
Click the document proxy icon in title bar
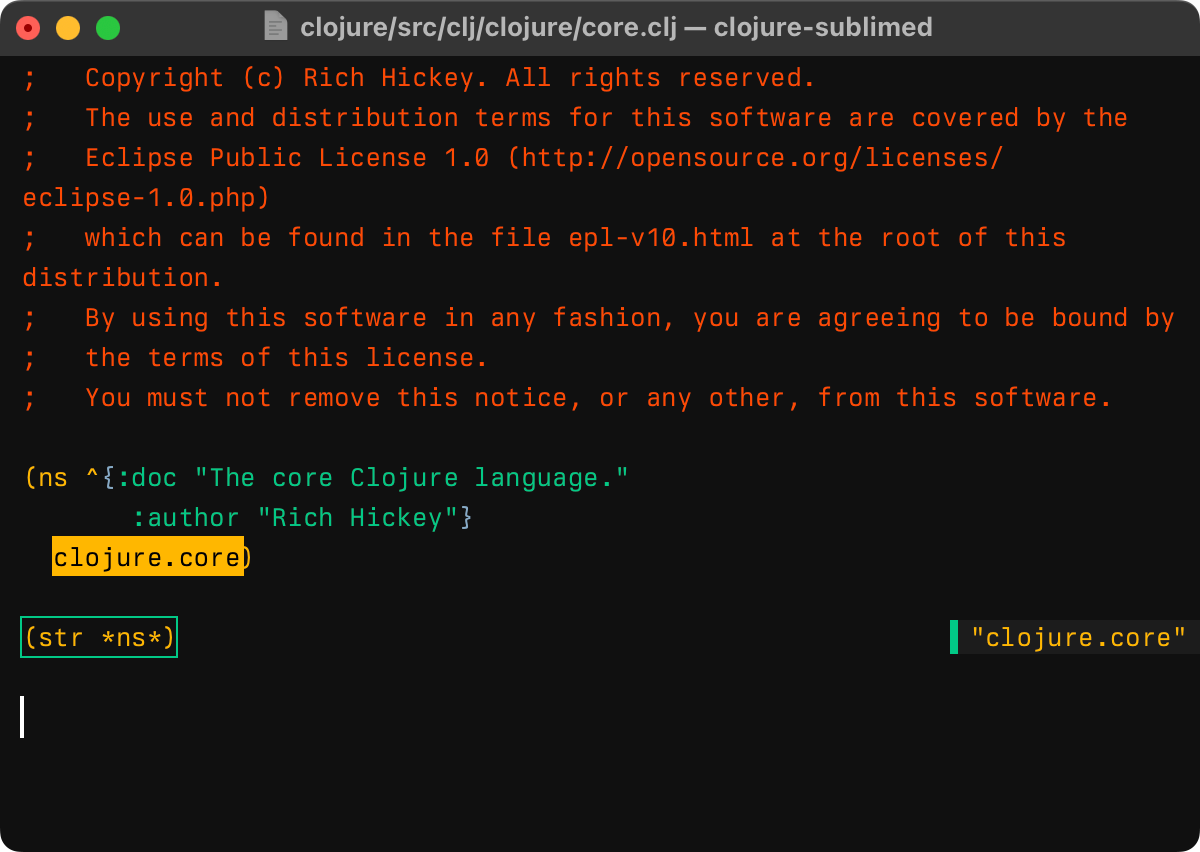point(275,27)
